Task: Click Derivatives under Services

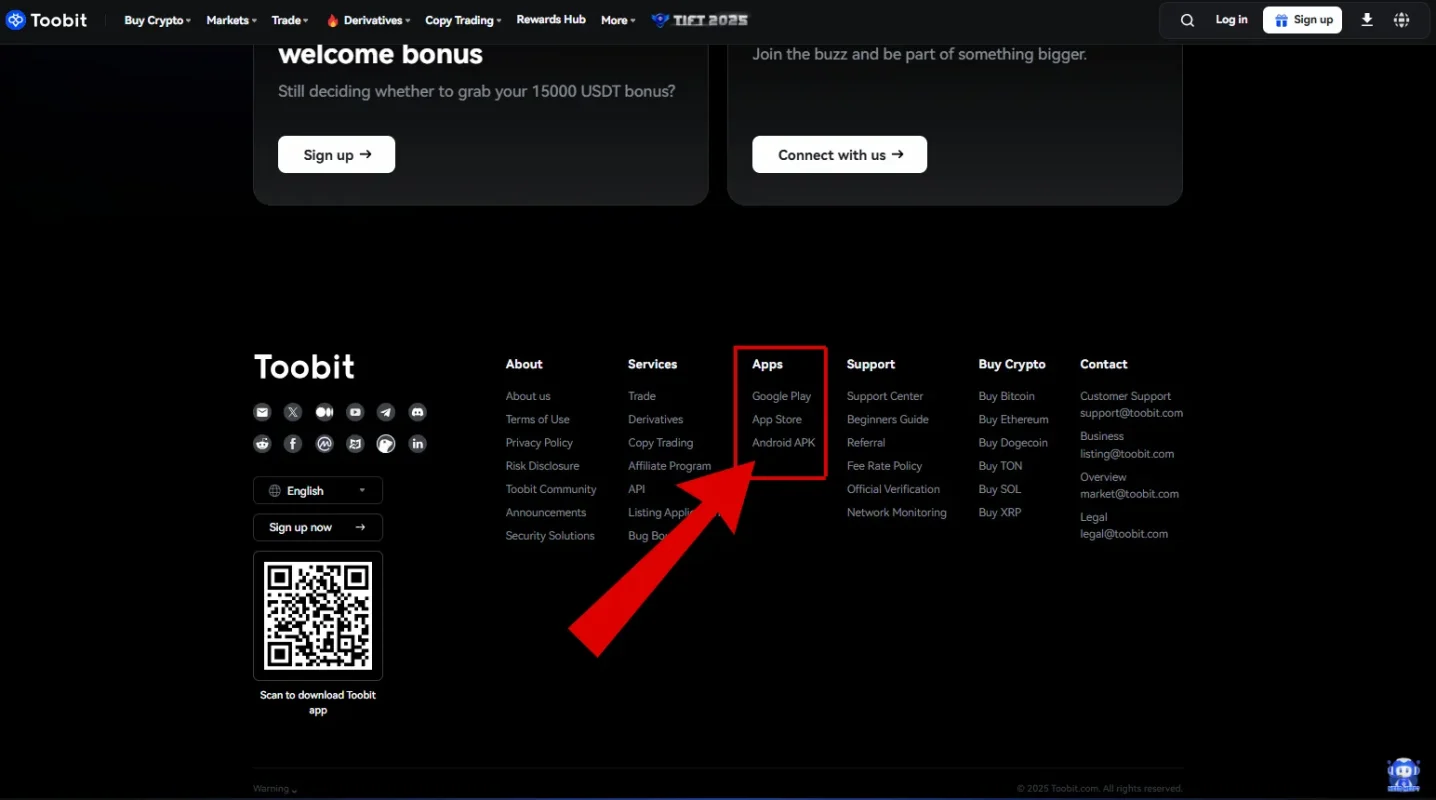Action: pos(656,419)
